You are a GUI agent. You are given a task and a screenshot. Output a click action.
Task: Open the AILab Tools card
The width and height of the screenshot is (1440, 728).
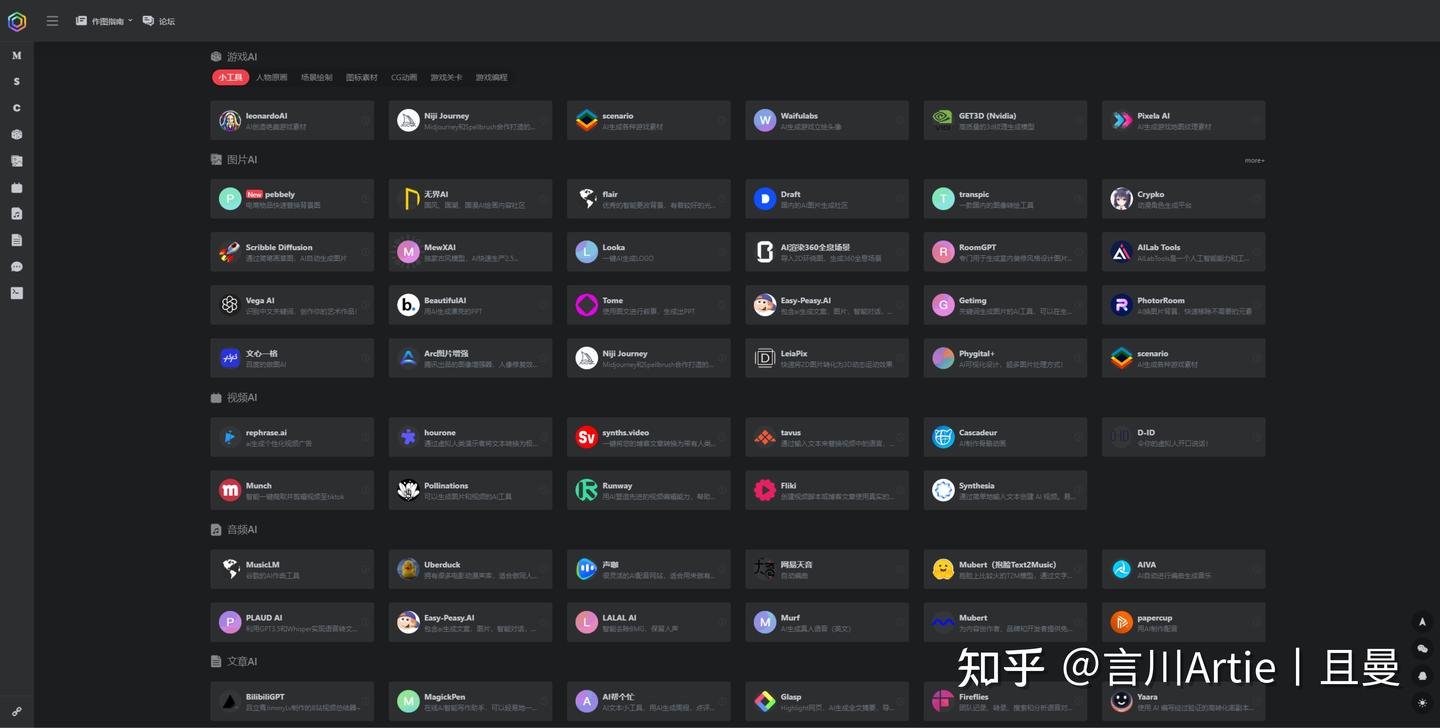pos(1183,252)
